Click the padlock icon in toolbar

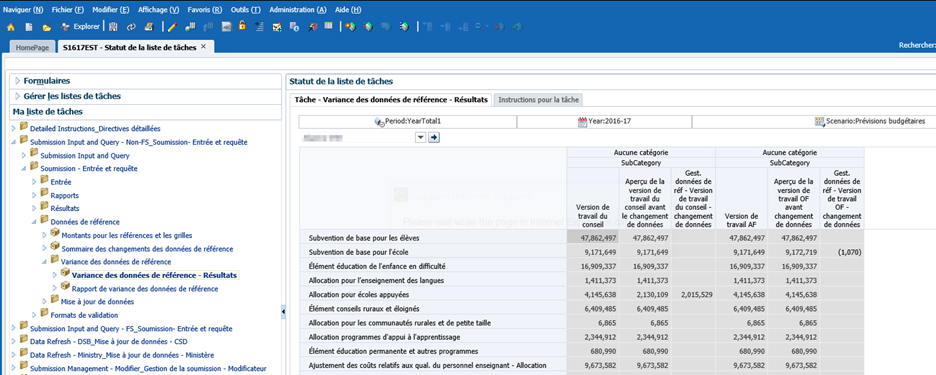242,26
